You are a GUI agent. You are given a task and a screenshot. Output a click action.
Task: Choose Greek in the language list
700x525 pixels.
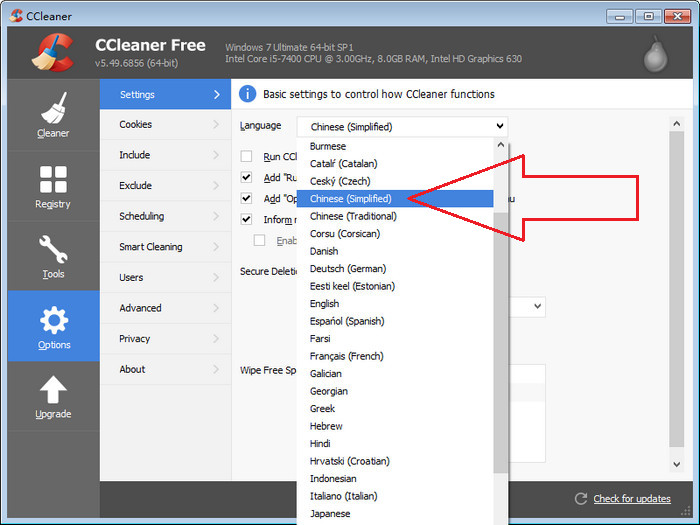[x=395, y=408]
